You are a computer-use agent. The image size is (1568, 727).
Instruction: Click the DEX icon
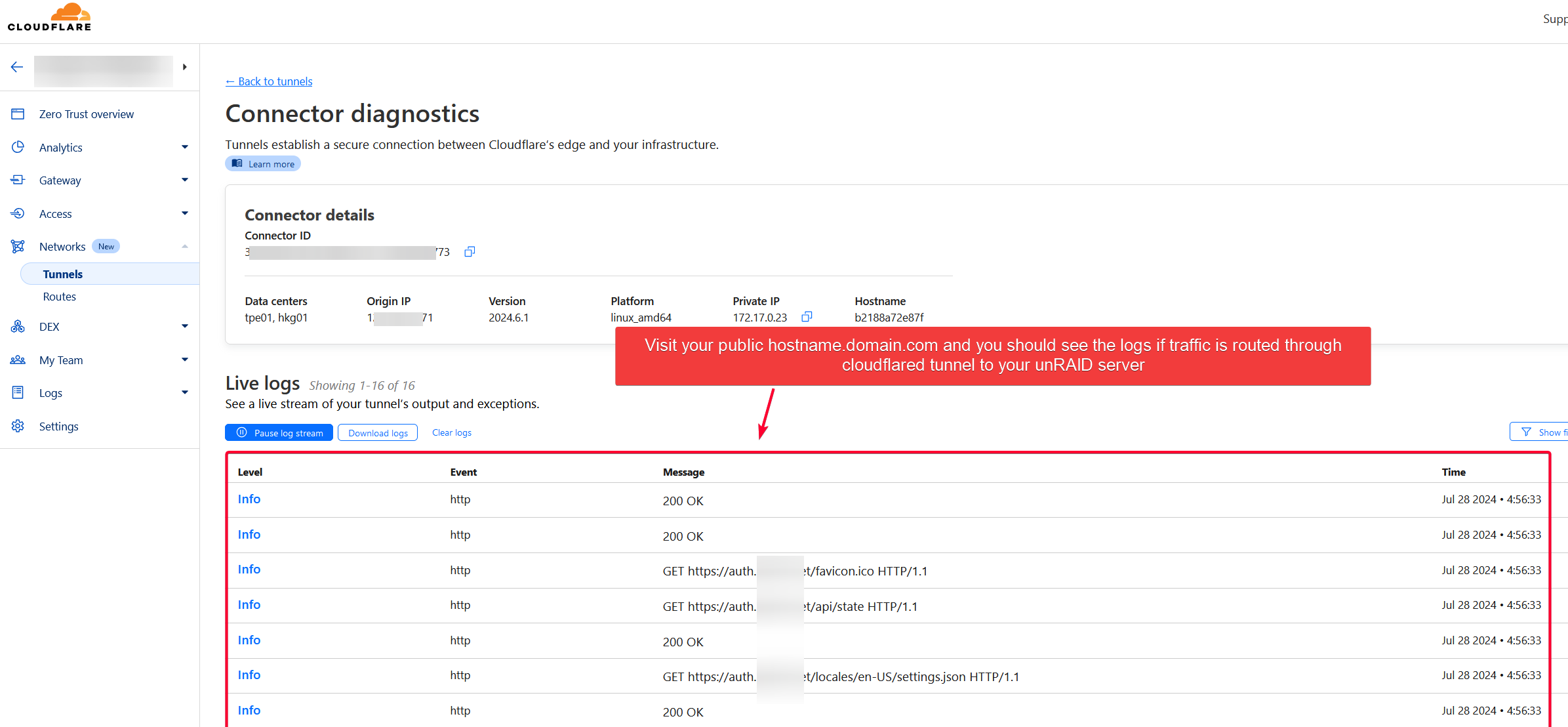point(18,326)
